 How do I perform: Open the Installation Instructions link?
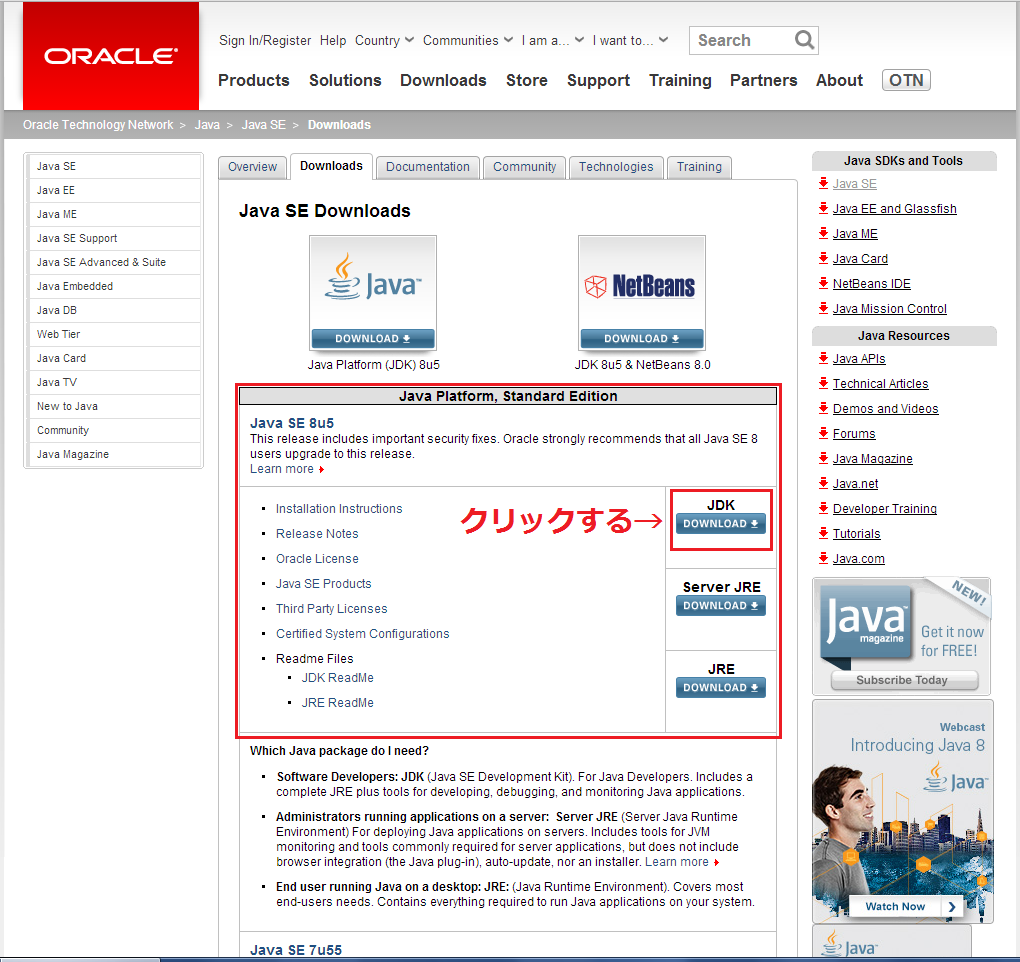(x=339, y=509)
